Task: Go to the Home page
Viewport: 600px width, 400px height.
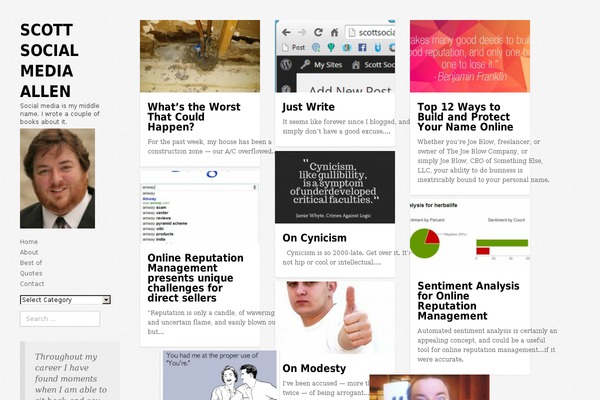Action: [x=29, y=242]
